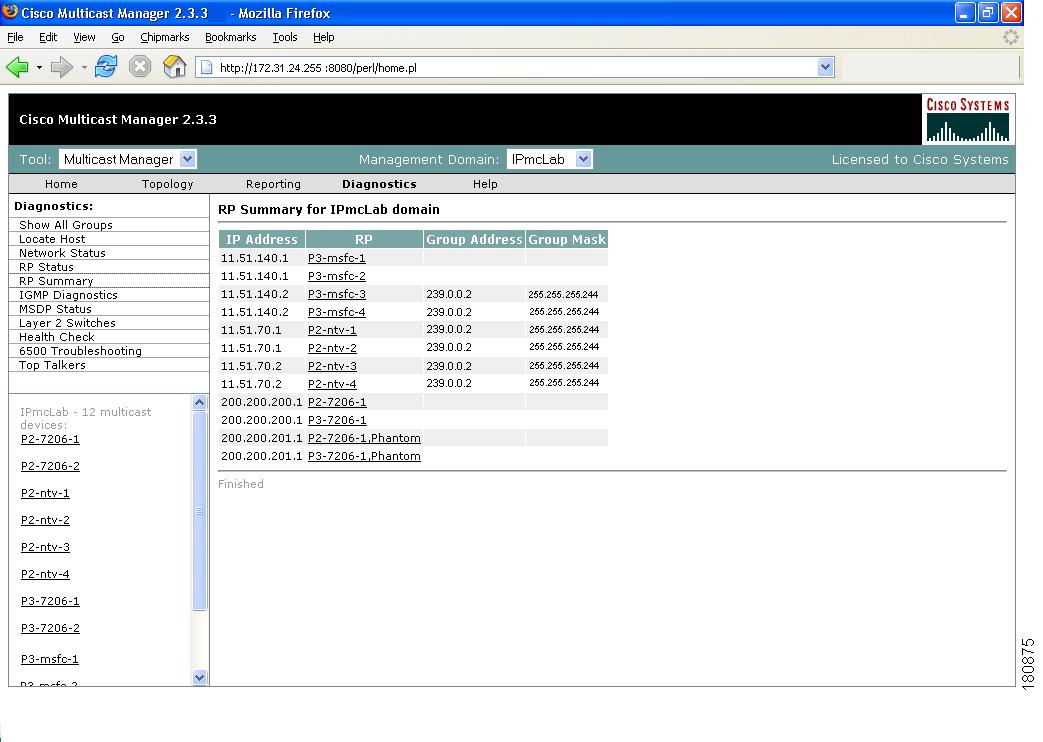Click the Cisco Systems logo

pyautogui.click(x=968, y=120)
